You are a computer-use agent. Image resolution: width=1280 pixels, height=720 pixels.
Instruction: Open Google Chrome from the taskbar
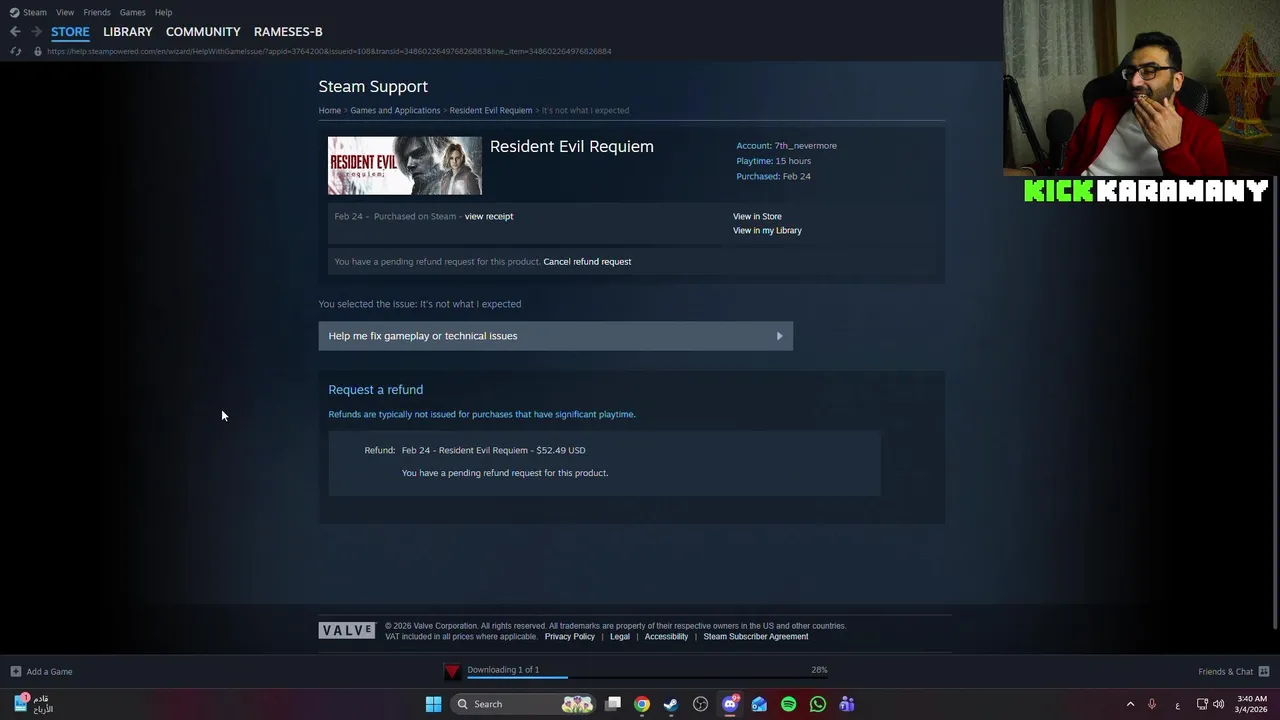point(642,704)
